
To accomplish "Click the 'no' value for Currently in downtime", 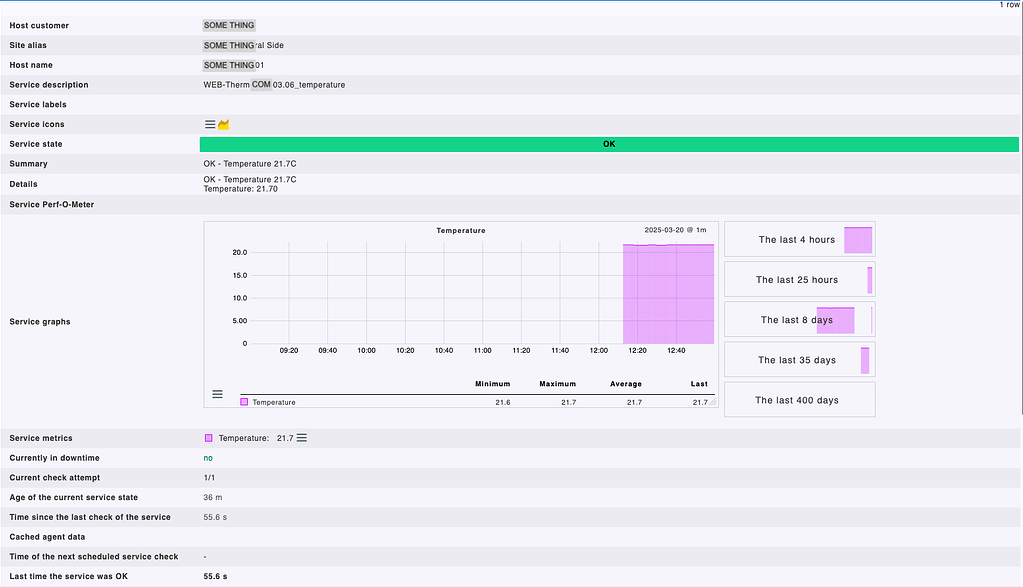I will pos(208,458).
